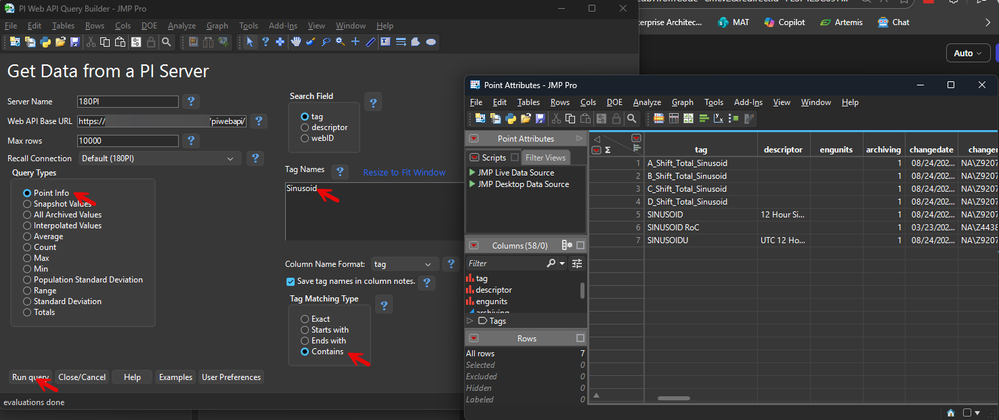The image size is (999, 420).
Task: Open Scripts red triangle menu
Action: pos(473,157)
